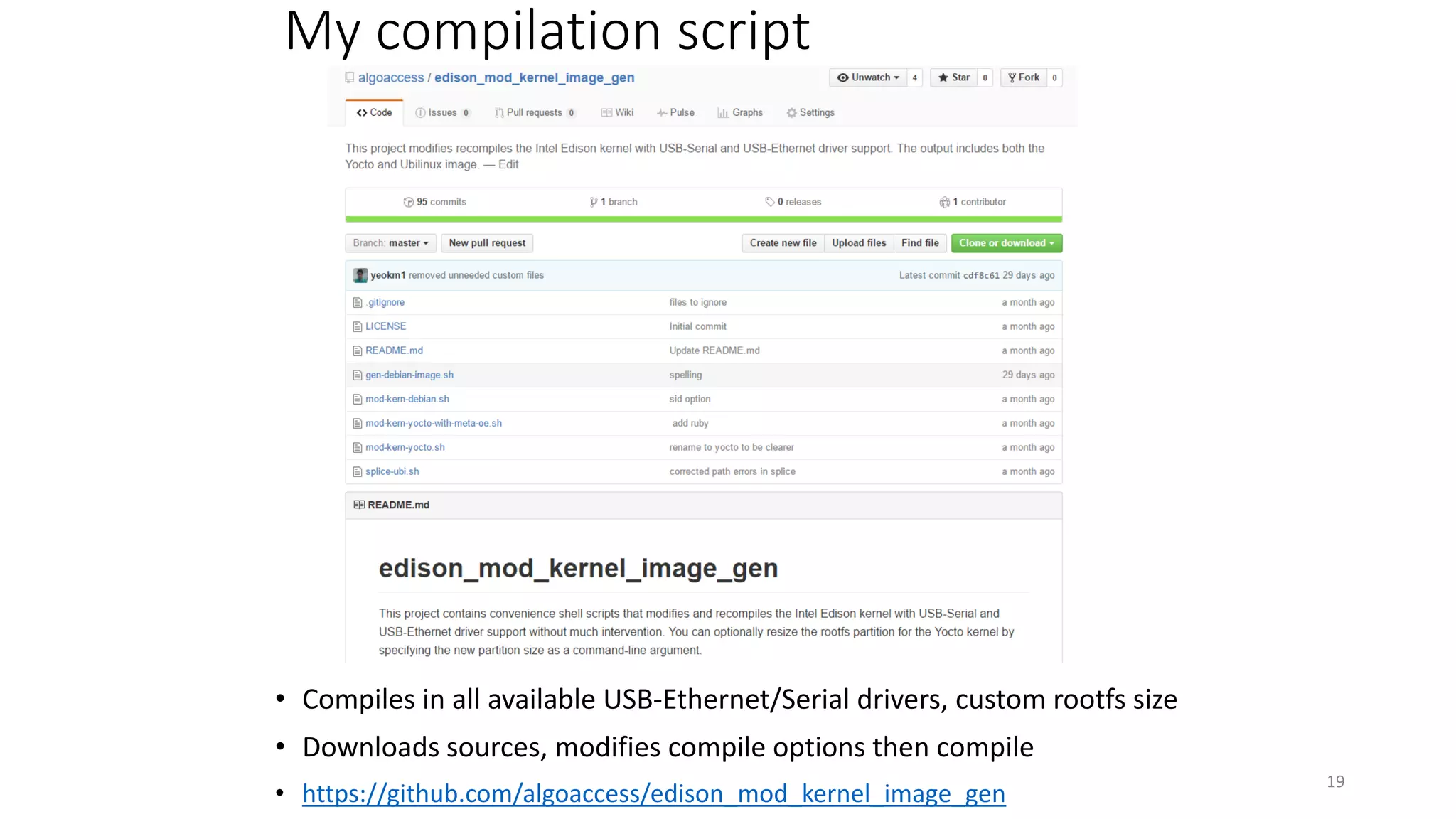The height and width of the screenshot is (819, 1456).
Task: Open mod-kern-yocto-with-meta-oe.sh file
Action: [434, 424]
